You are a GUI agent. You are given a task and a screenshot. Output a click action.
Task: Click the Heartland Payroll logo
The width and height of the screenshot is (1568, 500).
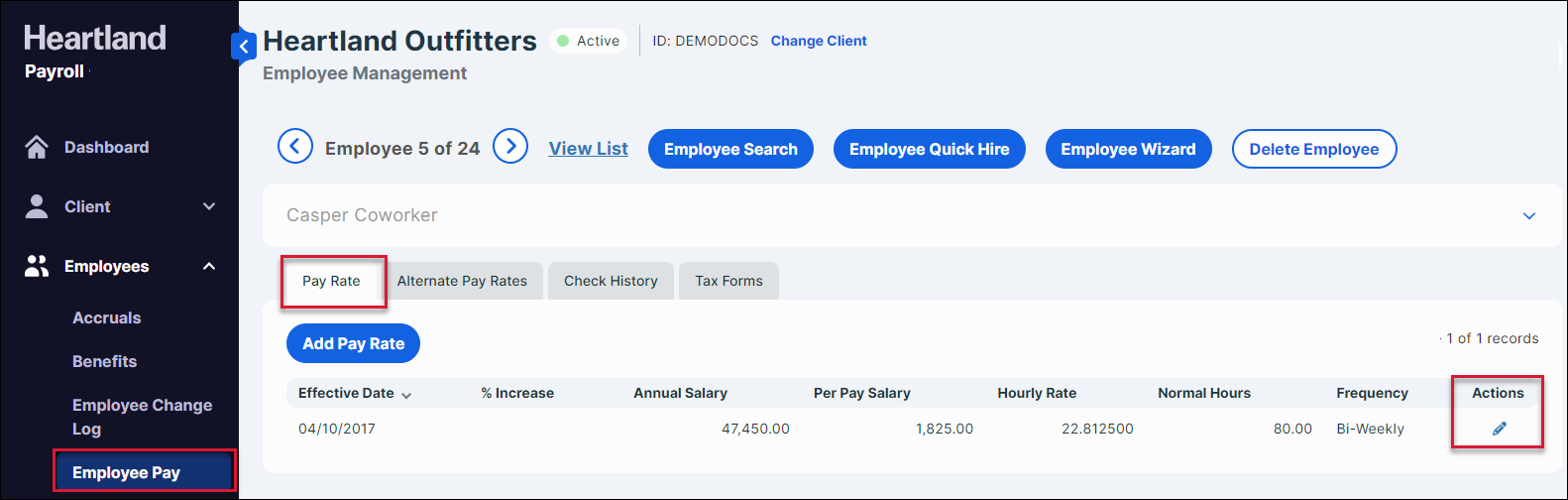pyautogui.click(x=95, y=52)
